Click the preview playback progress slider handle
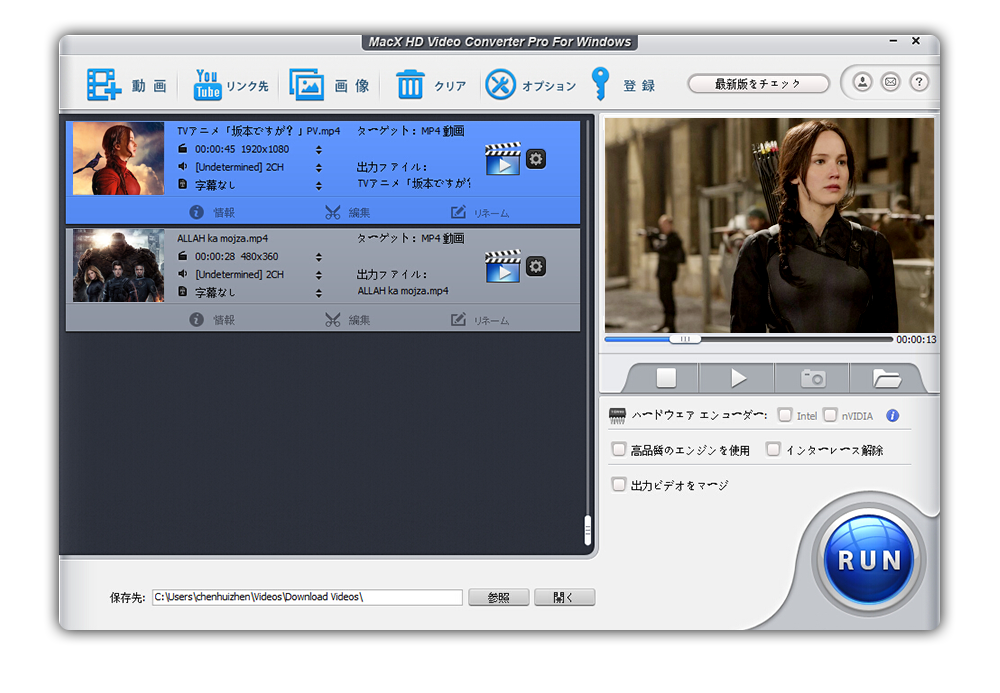Image resolution: width=1000 pixels, height=693 pixels. point(685,339)
